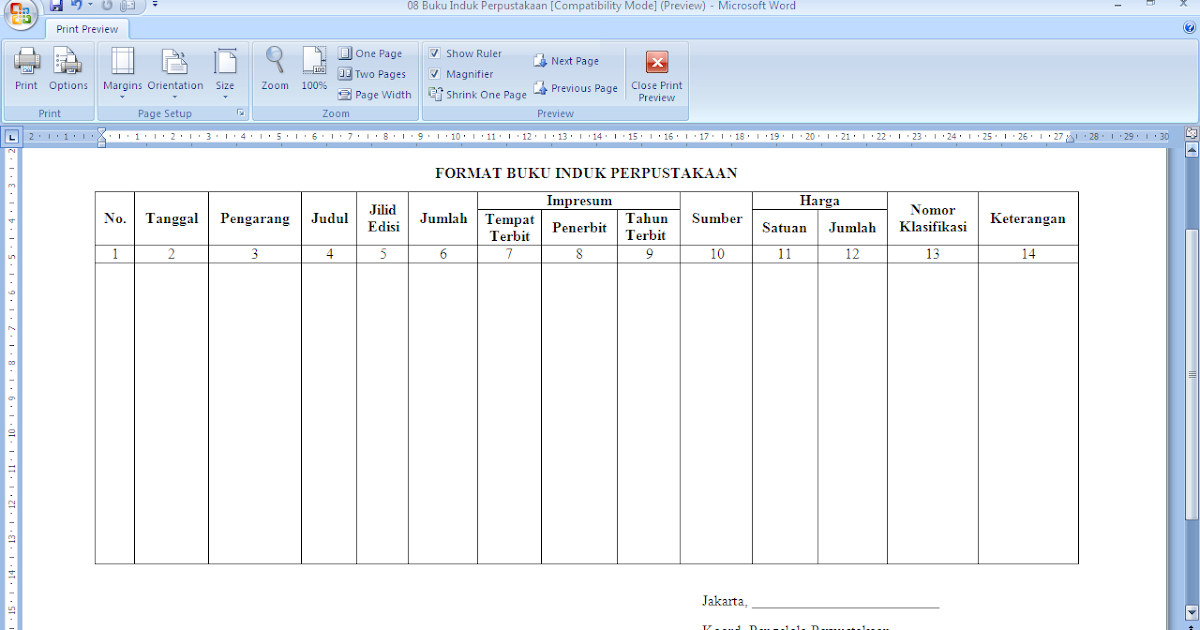Open Microsoft Office Word Help
Screen dimensions: 1200x630
[x=1189, y=29]
